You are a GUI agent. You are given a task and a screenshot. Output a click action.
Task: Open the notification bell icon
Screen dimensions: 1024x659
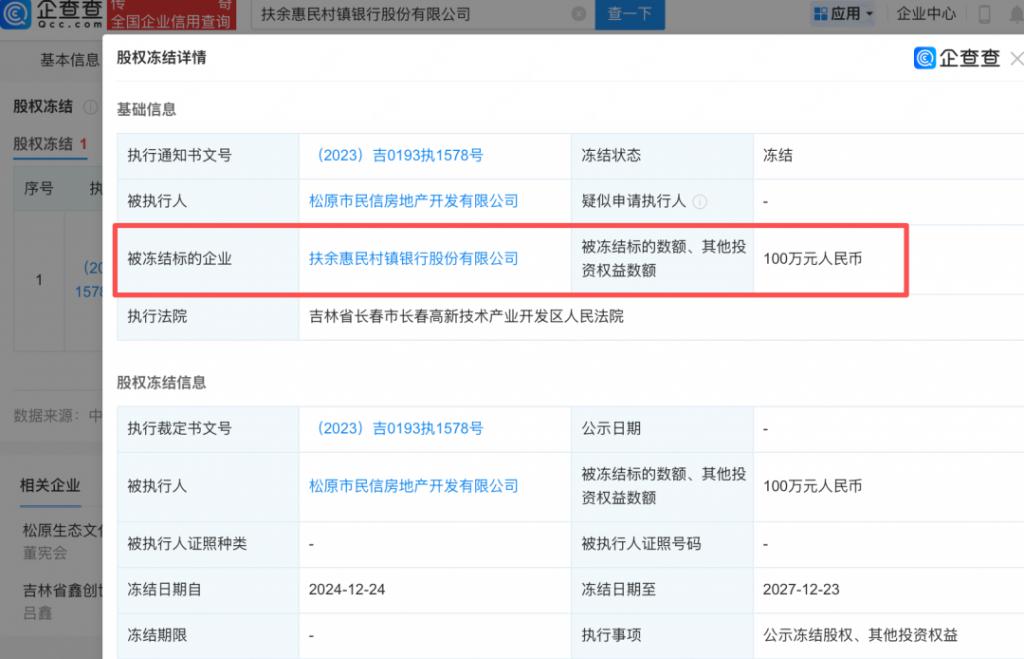pos(1016,14)
